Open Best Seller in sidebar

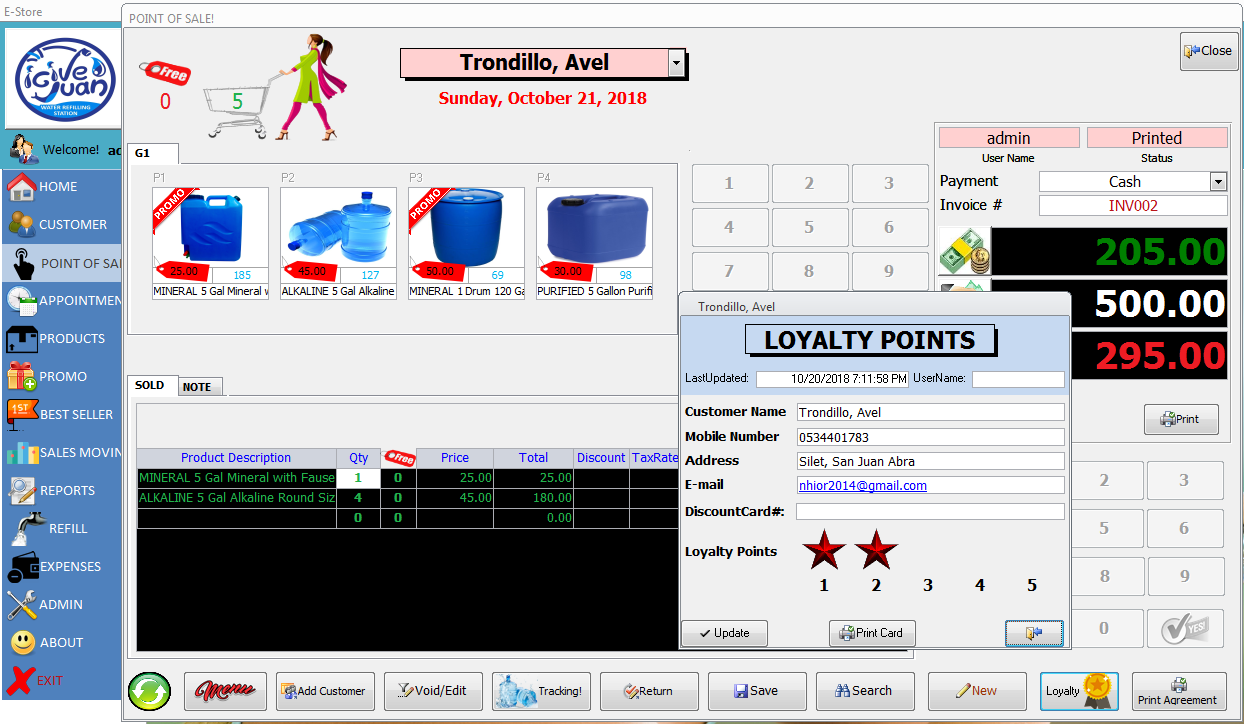(x=60, y=414)
